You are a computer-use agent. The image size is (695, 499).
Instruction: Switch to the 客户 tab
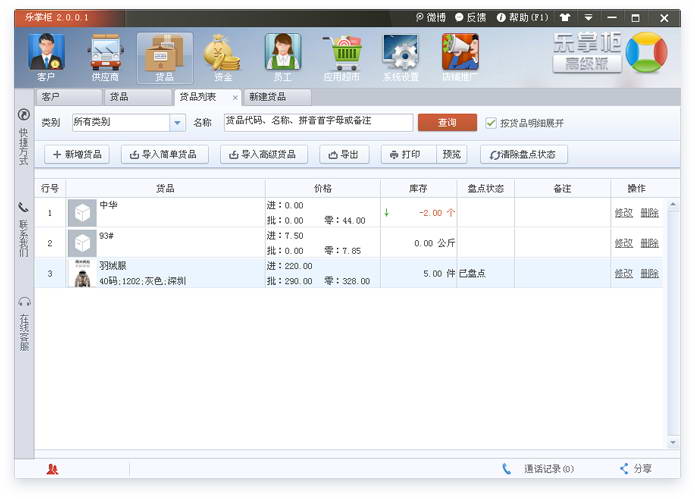[68, 97]
